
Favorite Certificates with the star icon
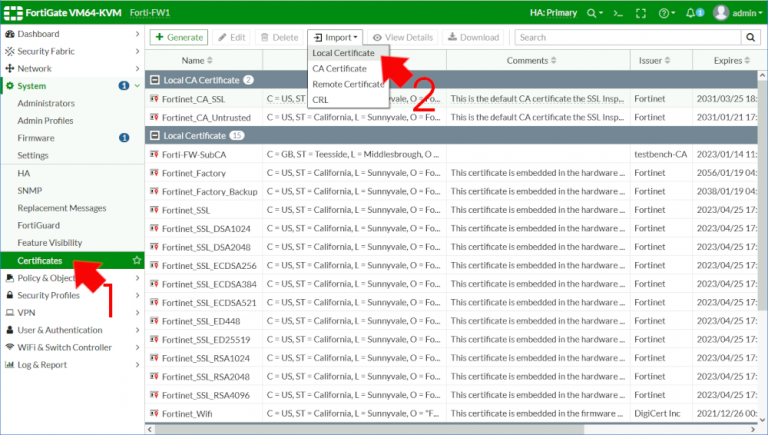pos(137,261)
